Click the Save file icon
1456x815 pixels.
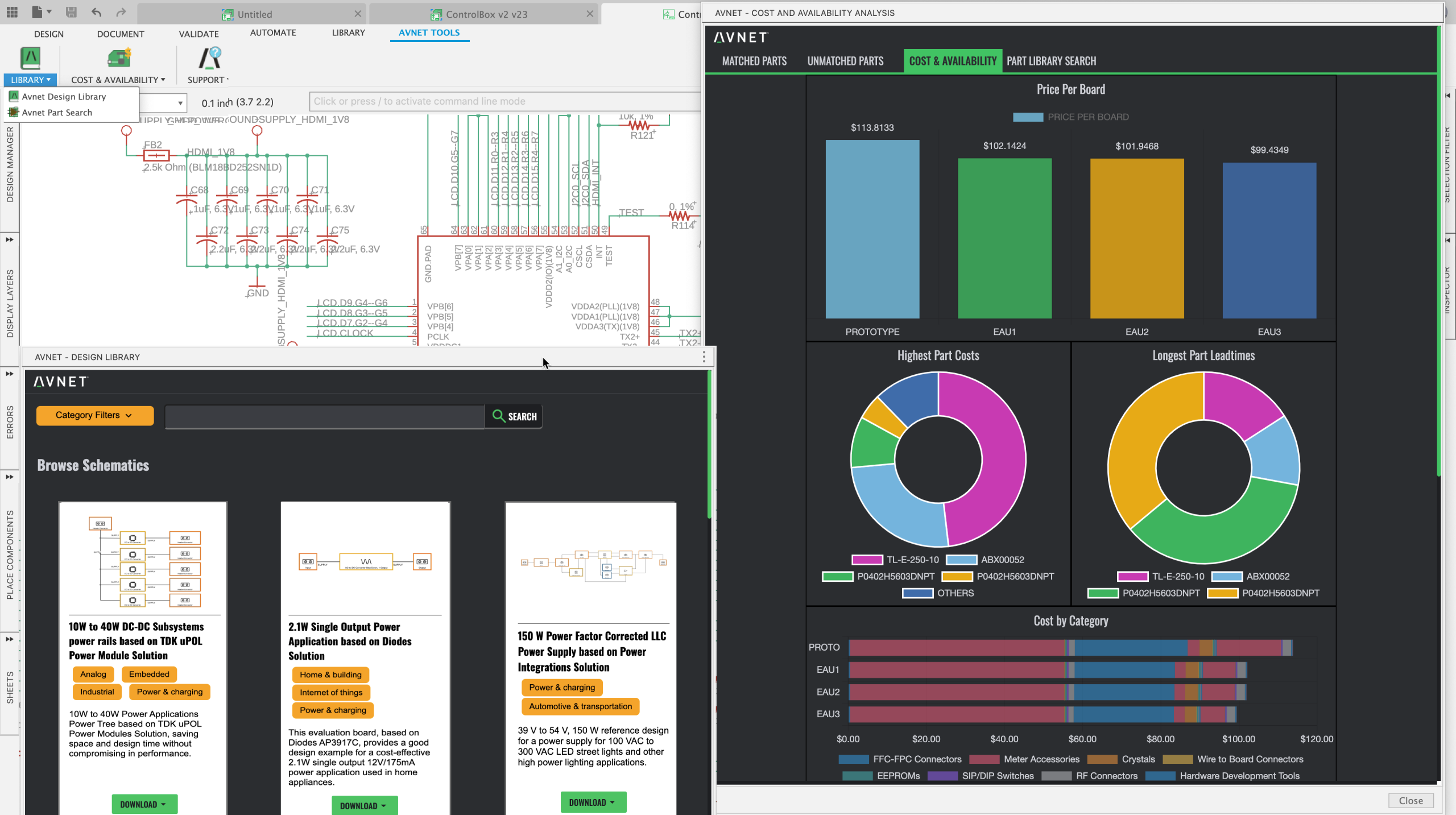(x=71, y=12)
